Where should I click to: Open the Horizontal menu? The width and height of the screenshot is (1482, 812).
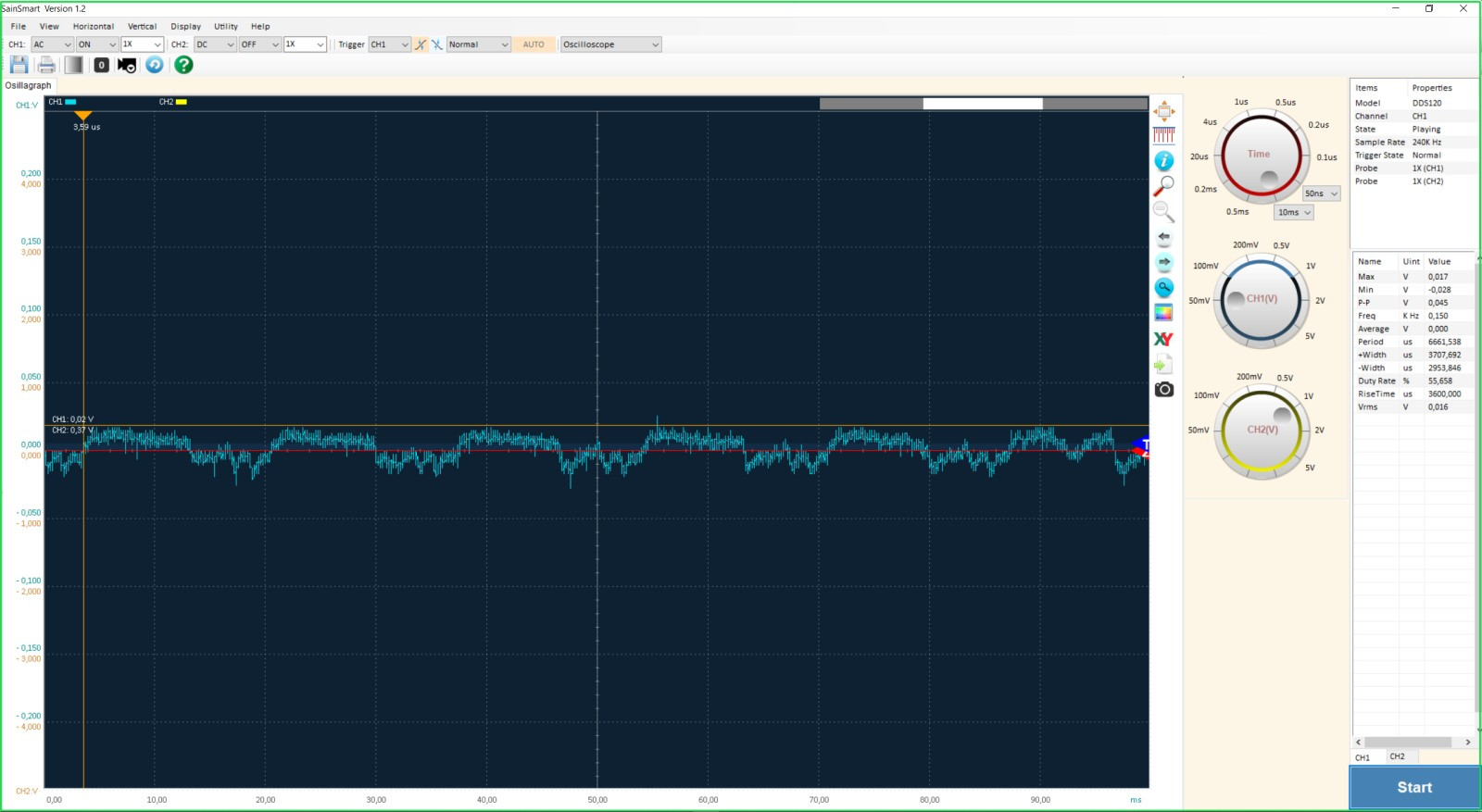tap(94, 27)
